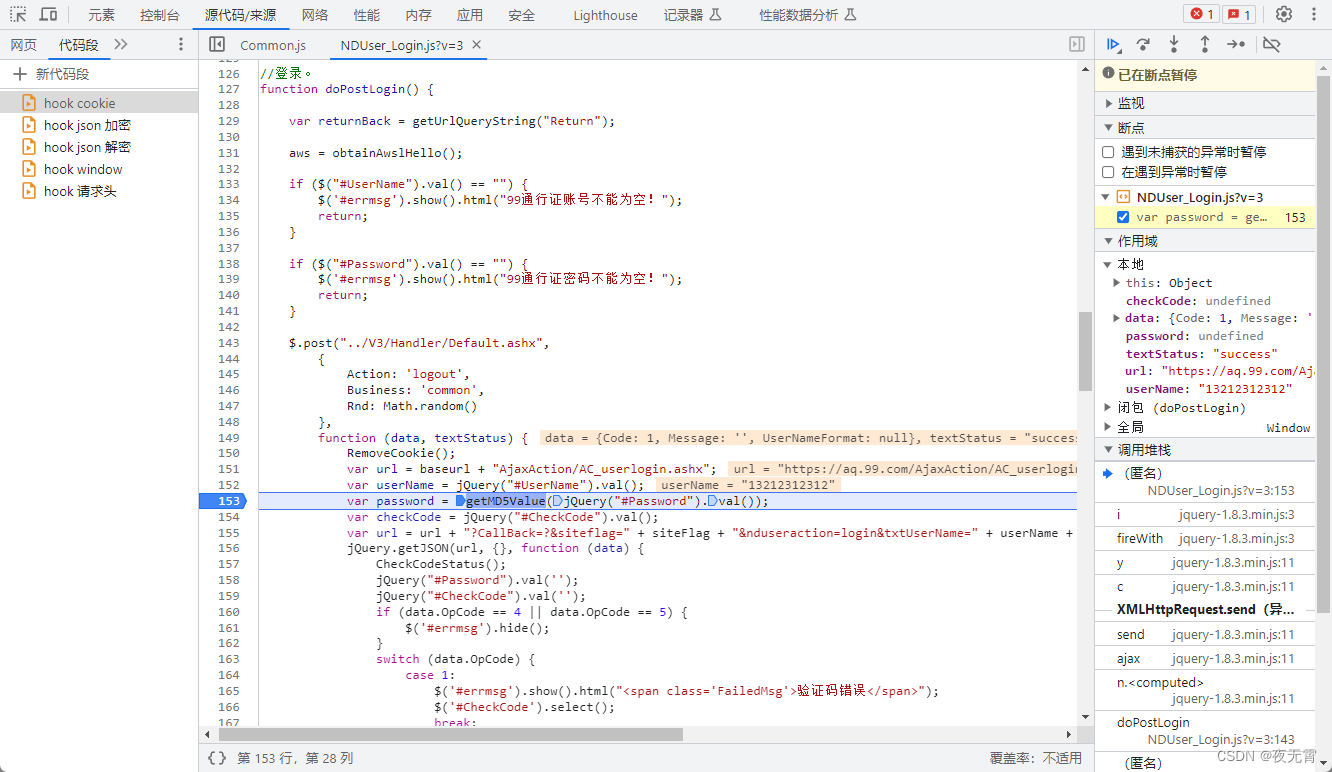This screenshot has height=772, width=1332.
Task: Expand the data scope variable
Action: (1117, 318)
